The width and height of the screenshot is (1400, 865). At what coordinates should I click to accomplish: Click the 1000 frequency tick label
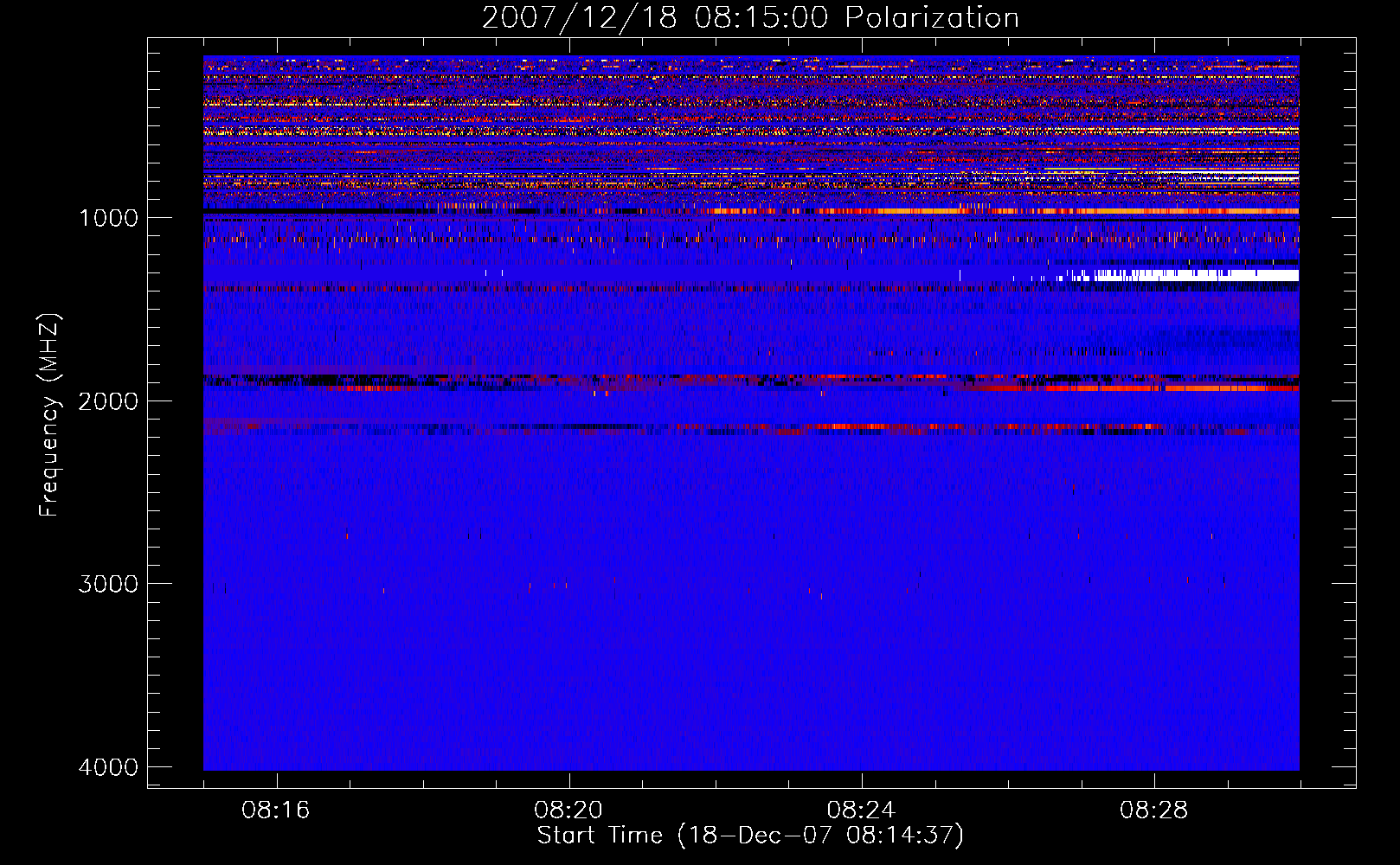coord(109,217)
